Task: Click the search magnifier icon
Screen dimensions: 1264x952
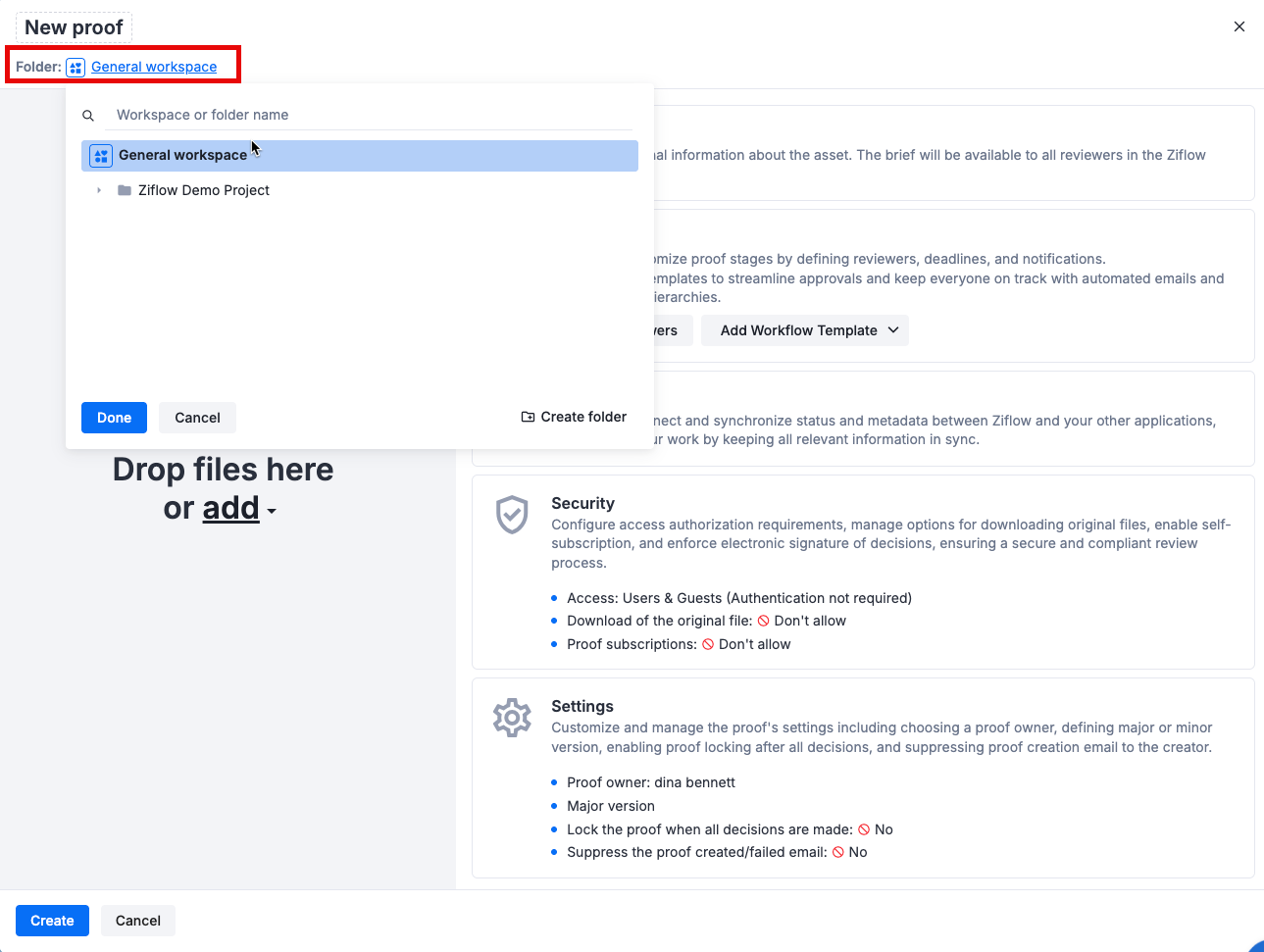Action: click(x=88, y=116)
